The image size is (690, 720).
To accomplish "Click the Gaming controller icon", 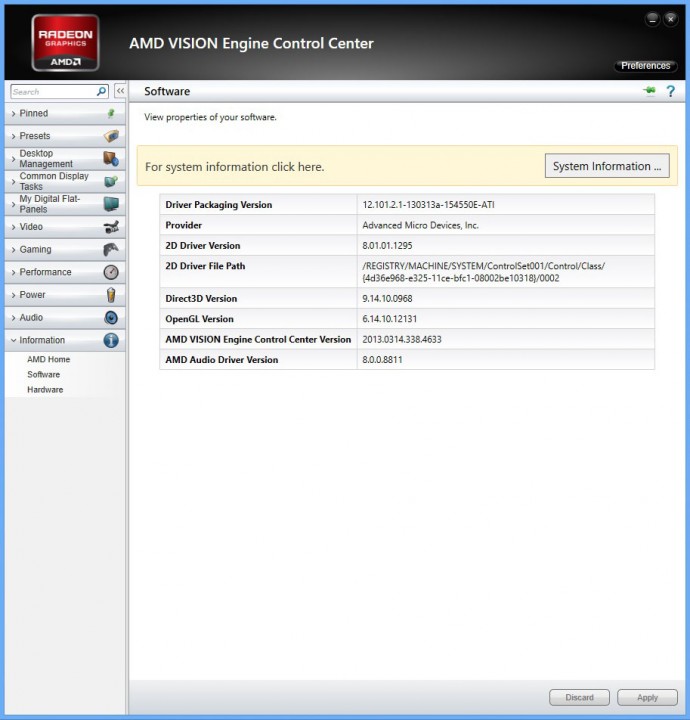I will coord(111,249).
